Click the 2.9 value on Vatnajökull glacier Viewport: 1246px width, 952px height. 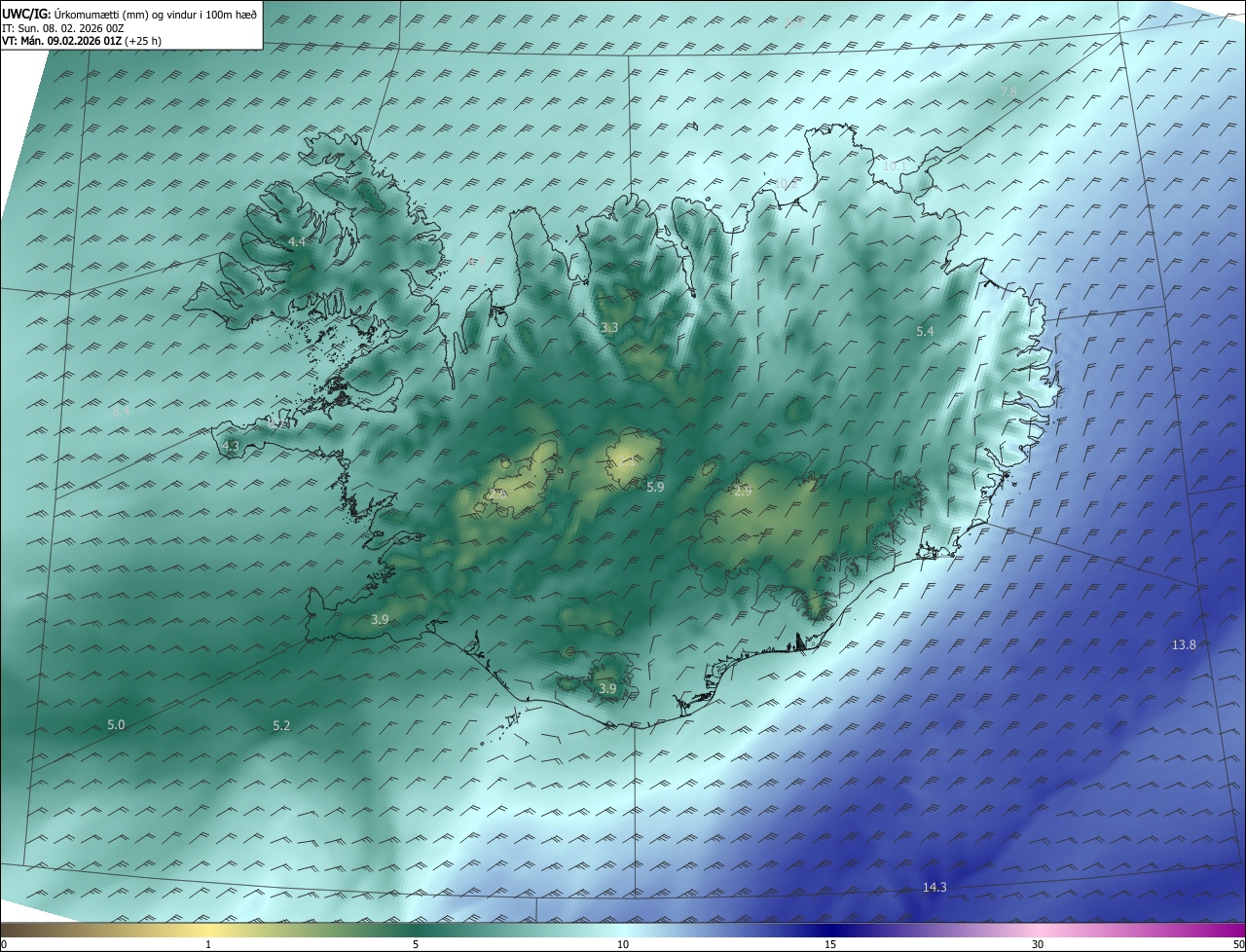(743, 492)
